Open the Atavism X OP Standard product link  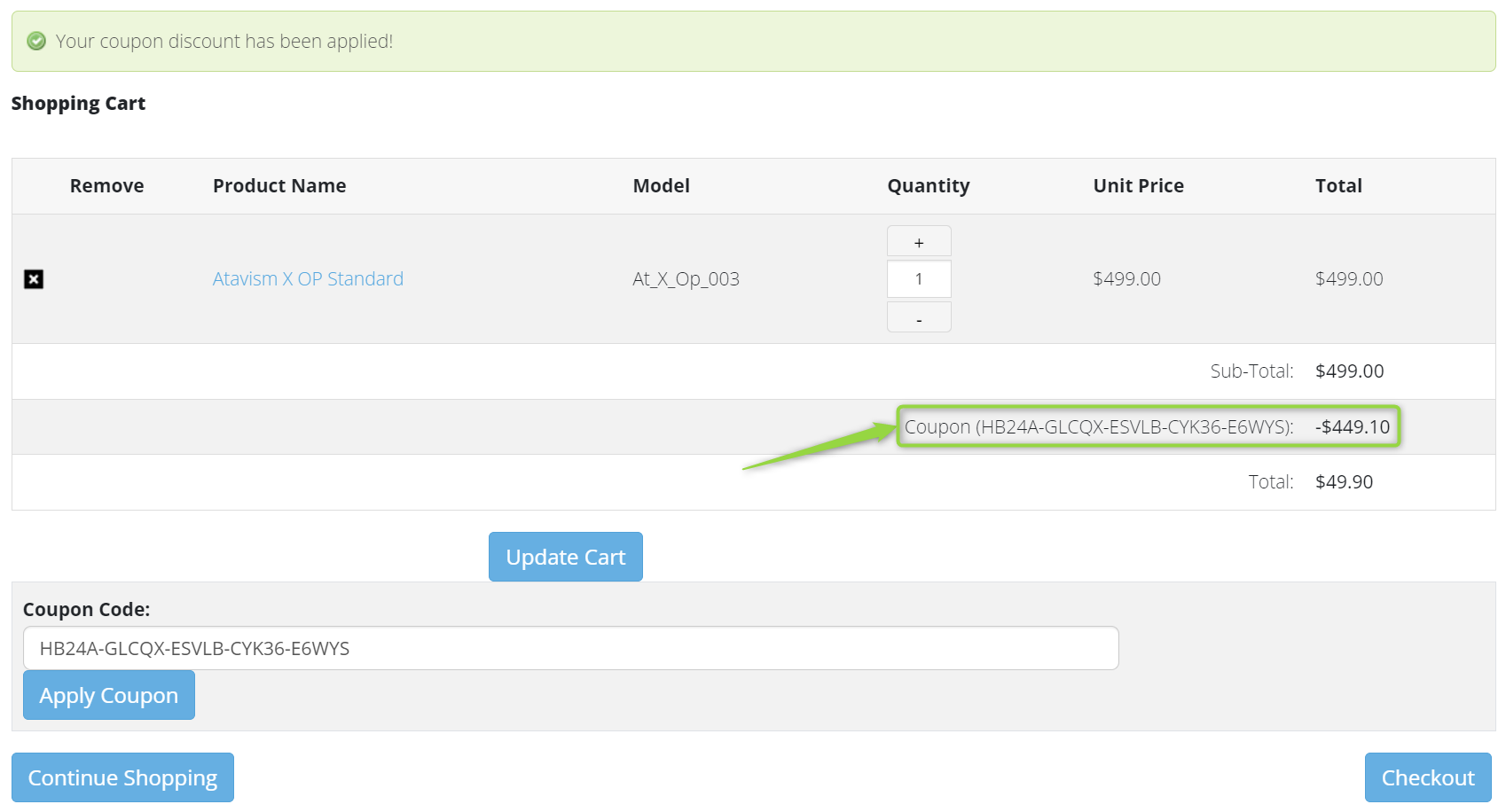pyautogui.click(x=308, y=279)
